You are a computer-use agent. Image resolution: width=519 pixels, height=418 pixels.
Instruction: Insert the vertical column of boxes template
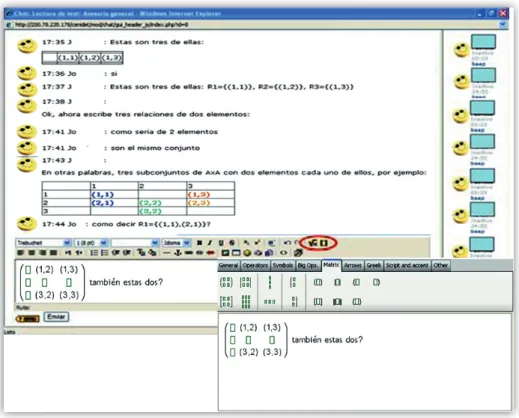[x=270, y=282]
